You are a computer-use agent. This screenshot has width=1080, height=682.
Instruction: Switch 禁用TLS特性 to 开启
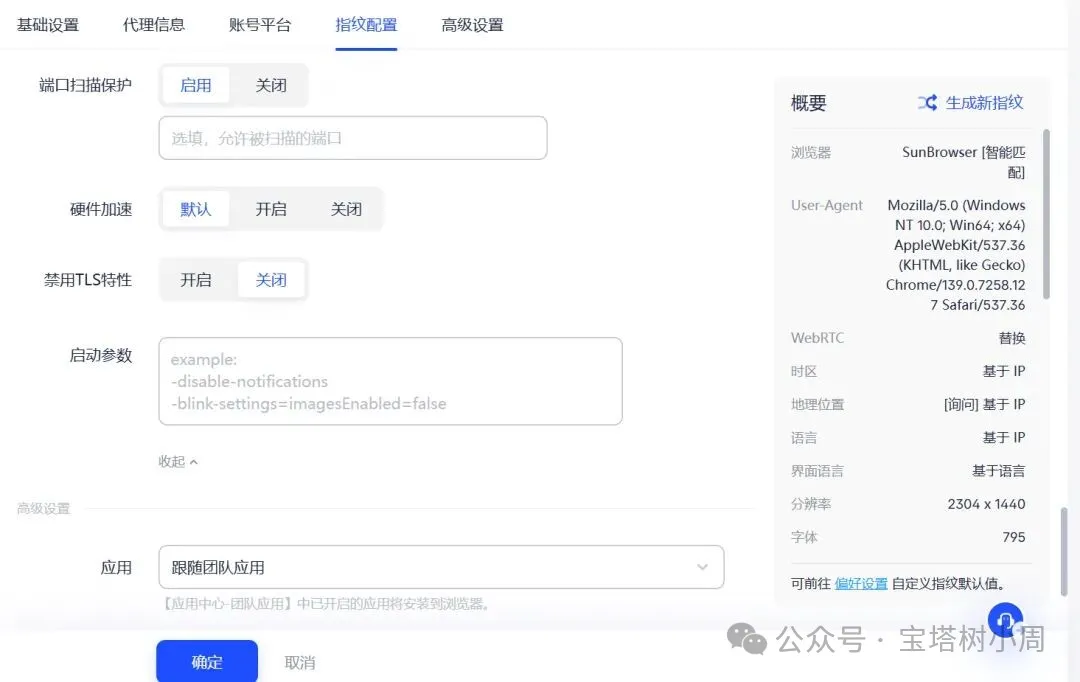(196, 280)
